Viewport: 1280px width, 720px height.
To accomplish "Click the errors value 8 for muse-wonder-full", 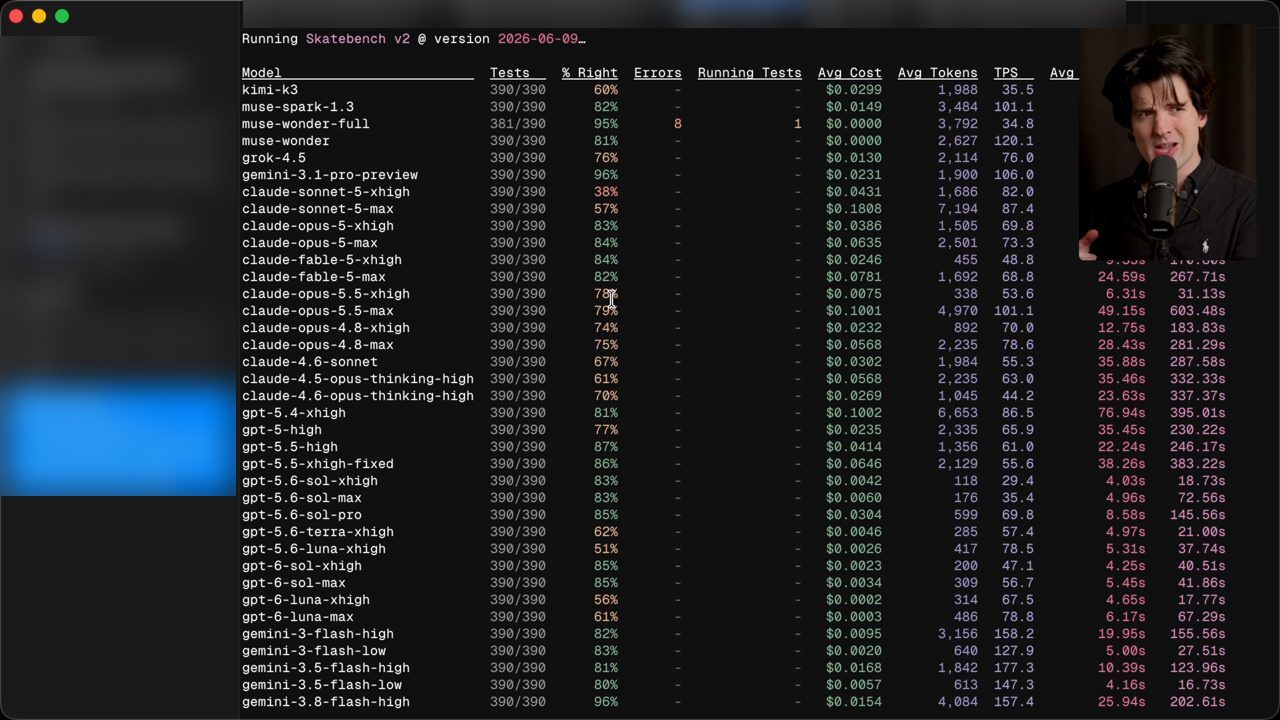I will (x=678, y=124).
